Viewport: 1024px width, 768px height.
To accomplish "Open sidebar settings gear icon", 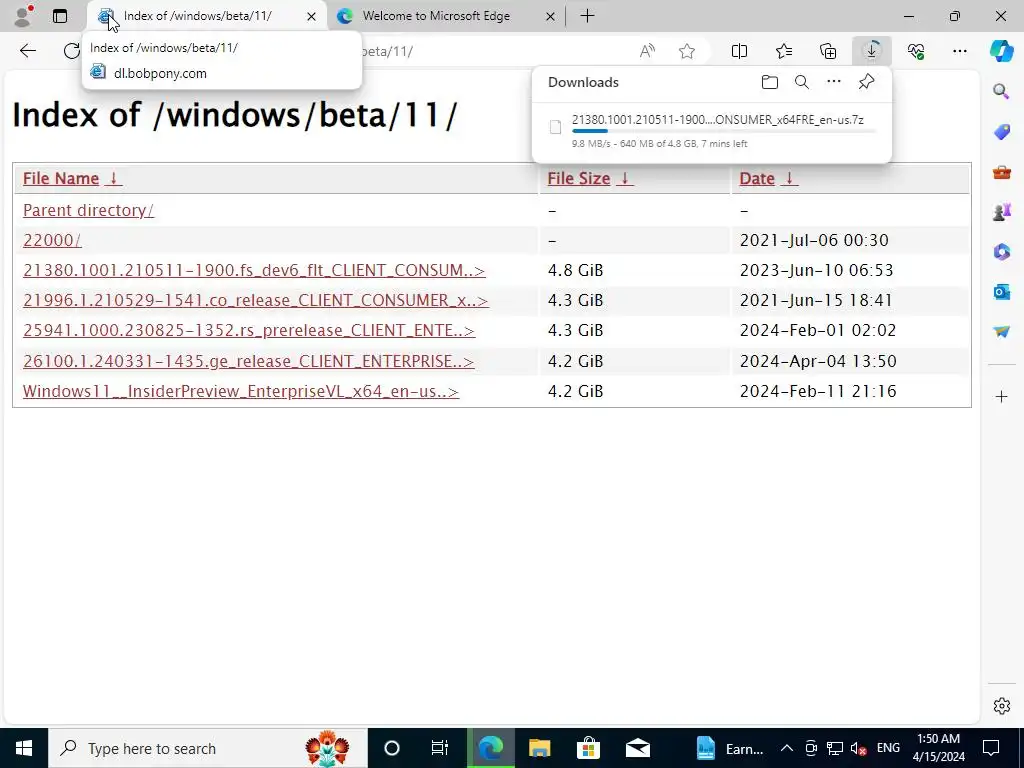I will click(1001, 706).
